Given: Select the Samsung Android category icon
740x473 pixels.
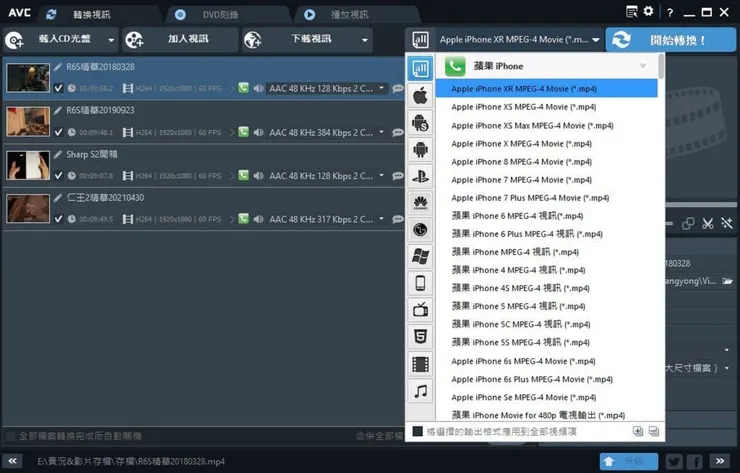Looking at the screenshot, I should coord(420,123).
